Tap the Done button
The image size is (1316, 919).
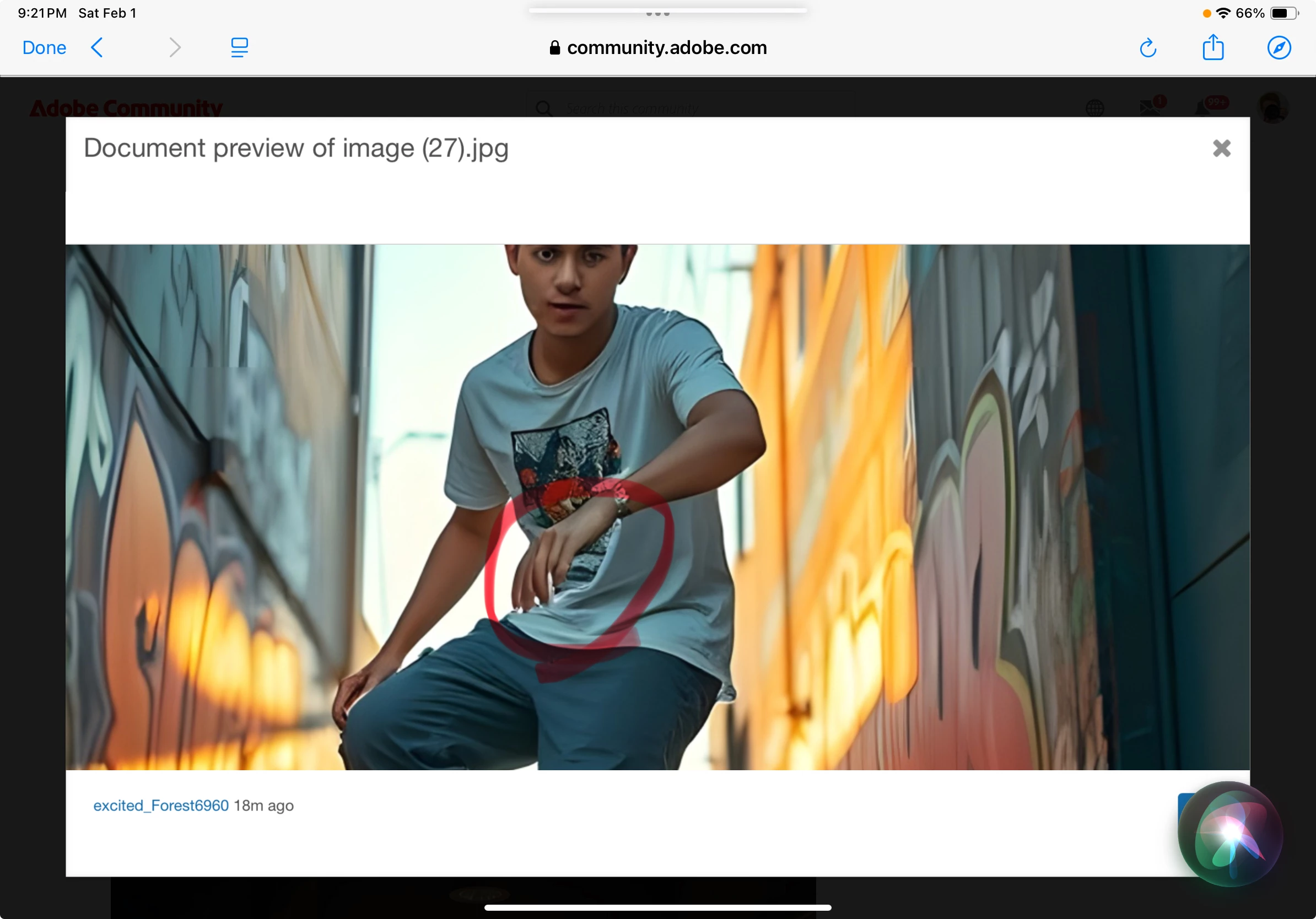point(44,47)
